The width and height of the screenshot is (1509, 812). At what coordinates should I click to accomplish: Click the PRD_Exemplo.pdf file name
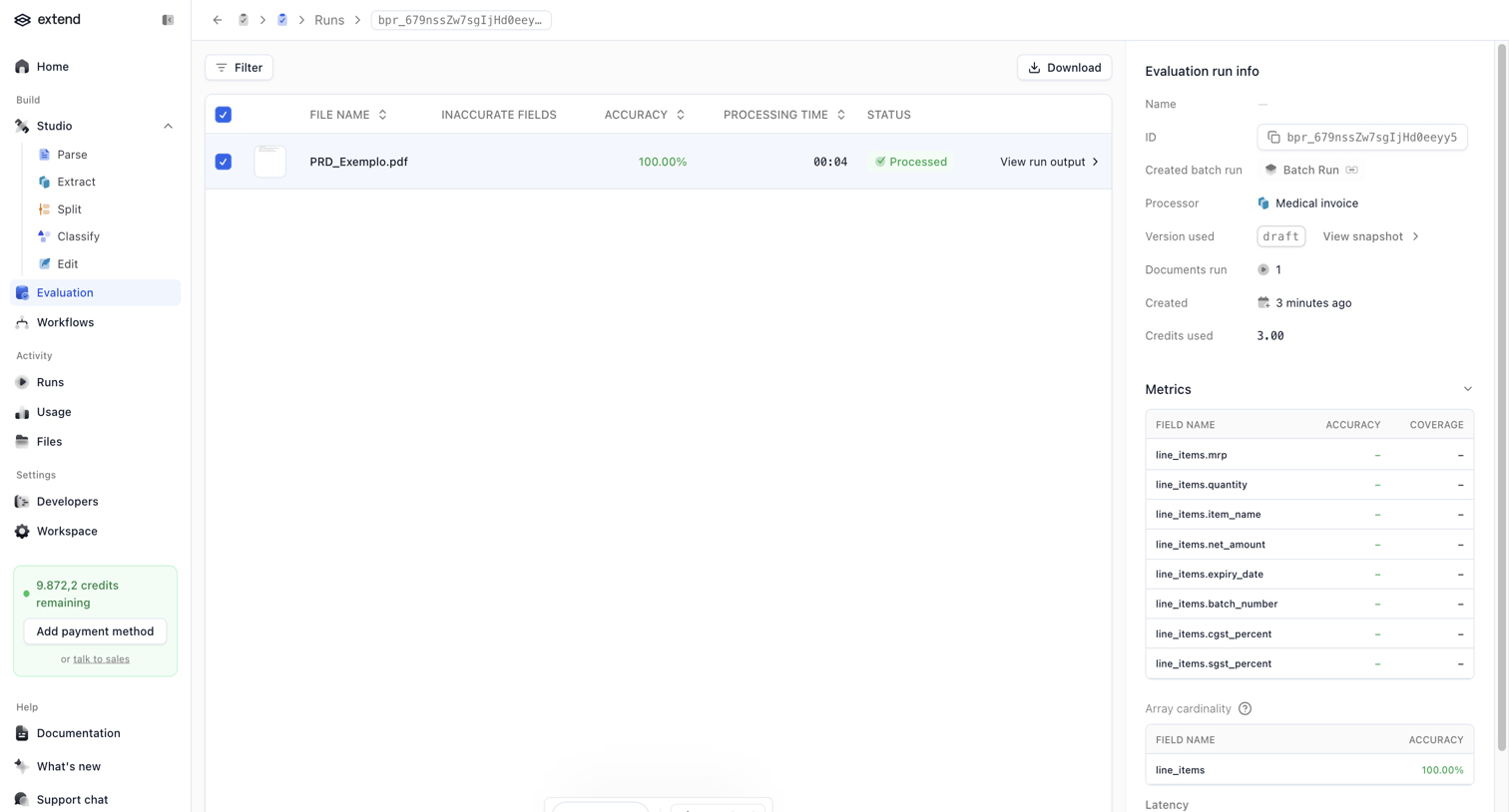pyautogui.click(x=358, y=162)
